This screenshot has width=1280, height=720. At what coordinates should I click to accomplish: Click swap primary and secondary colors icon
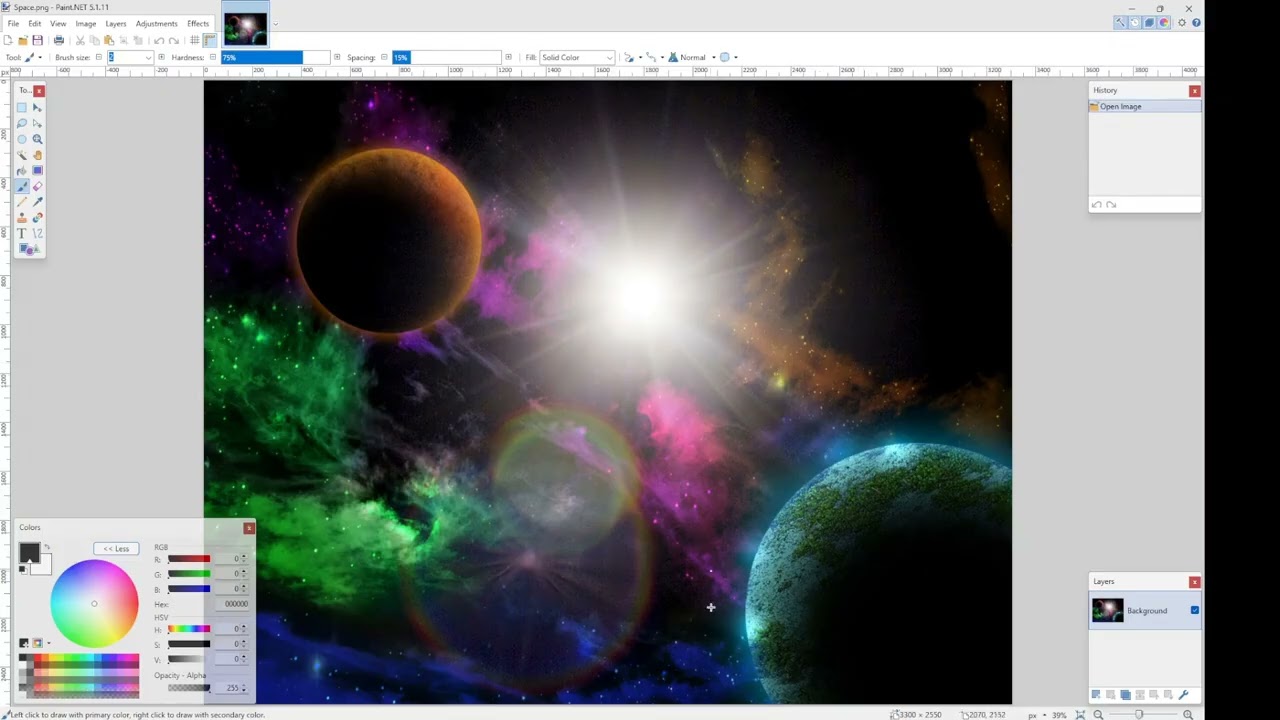tap(46, 547)
